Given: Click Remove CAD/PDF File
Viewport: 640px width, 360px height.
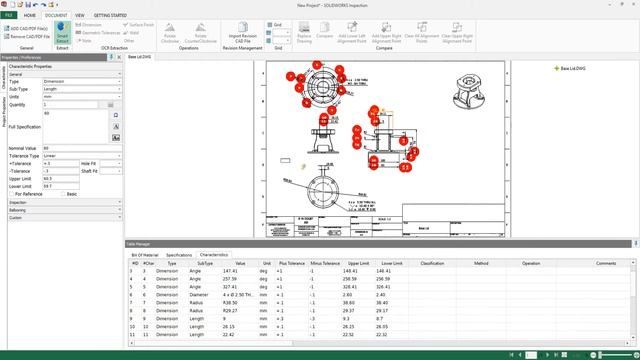Looking at the screenshot, I should click(27, 36).
